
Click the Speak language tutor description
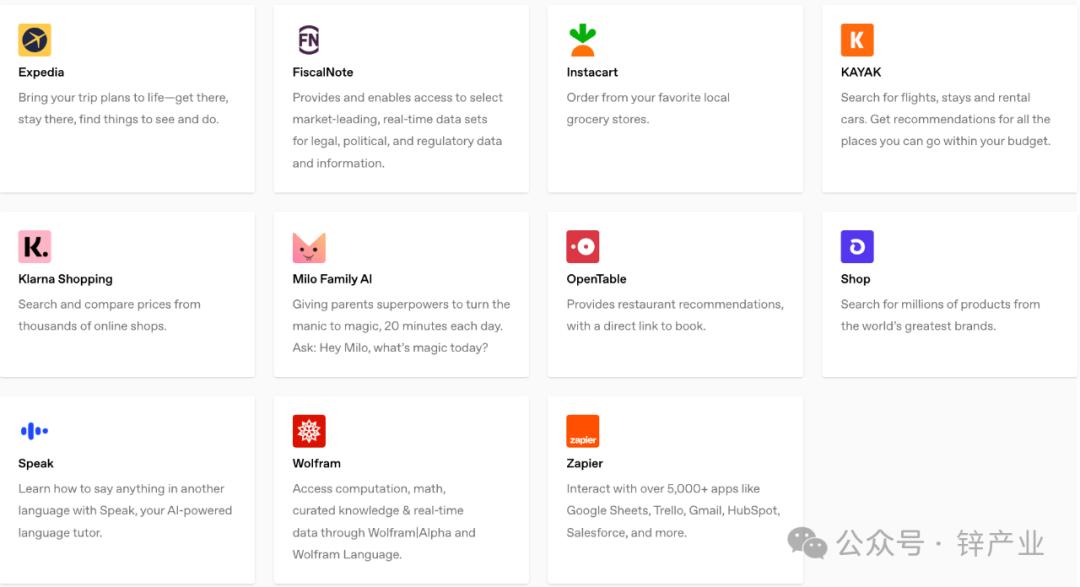click(x=125, y=511)
